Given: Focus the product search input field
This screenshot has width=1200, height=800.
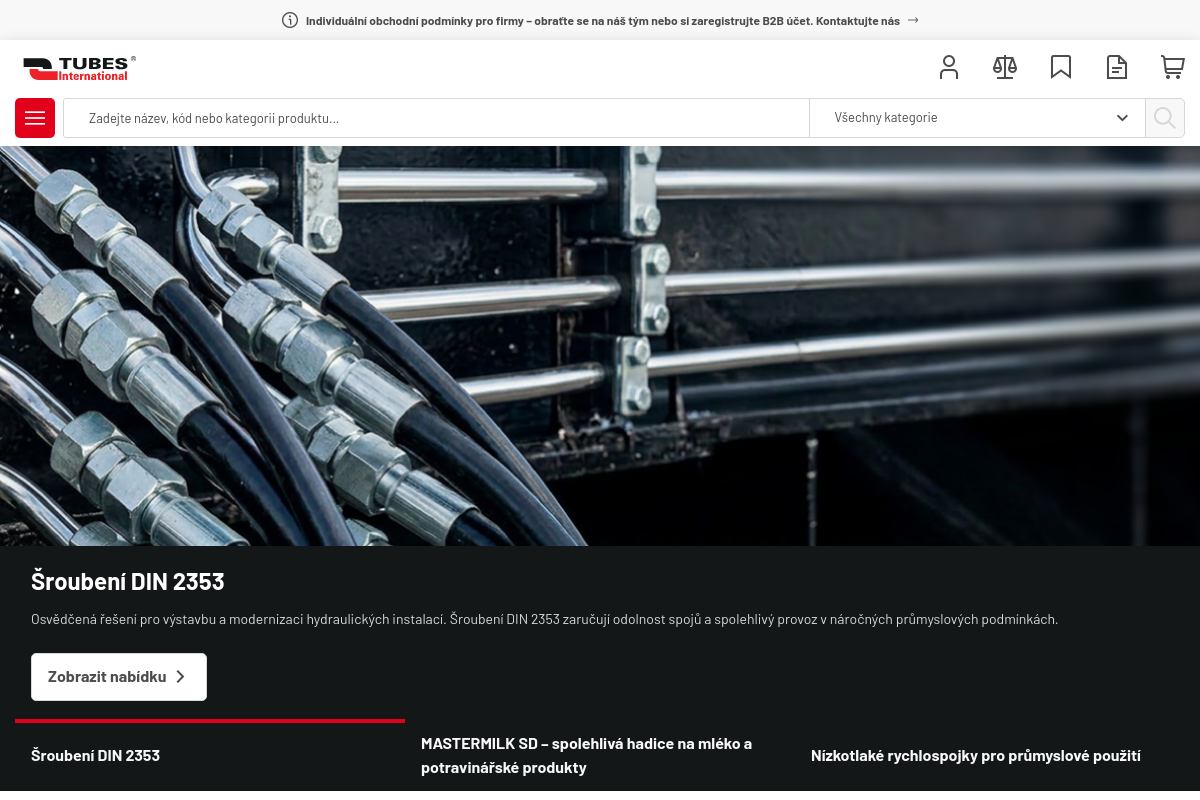Looking at the screenshot, I should coord(436,118).
